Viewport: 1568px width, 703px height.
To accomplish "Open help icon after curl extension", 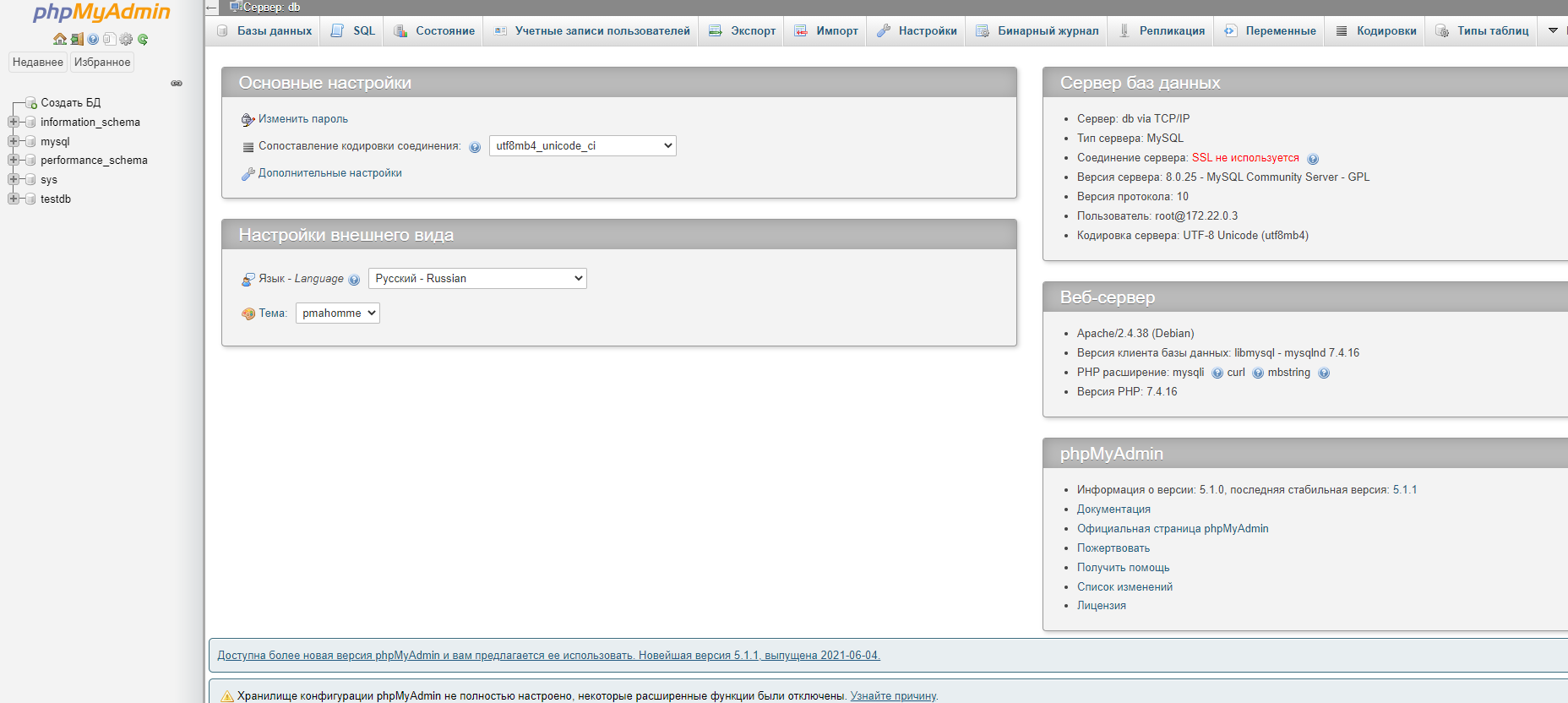I will pos(1258,373).
